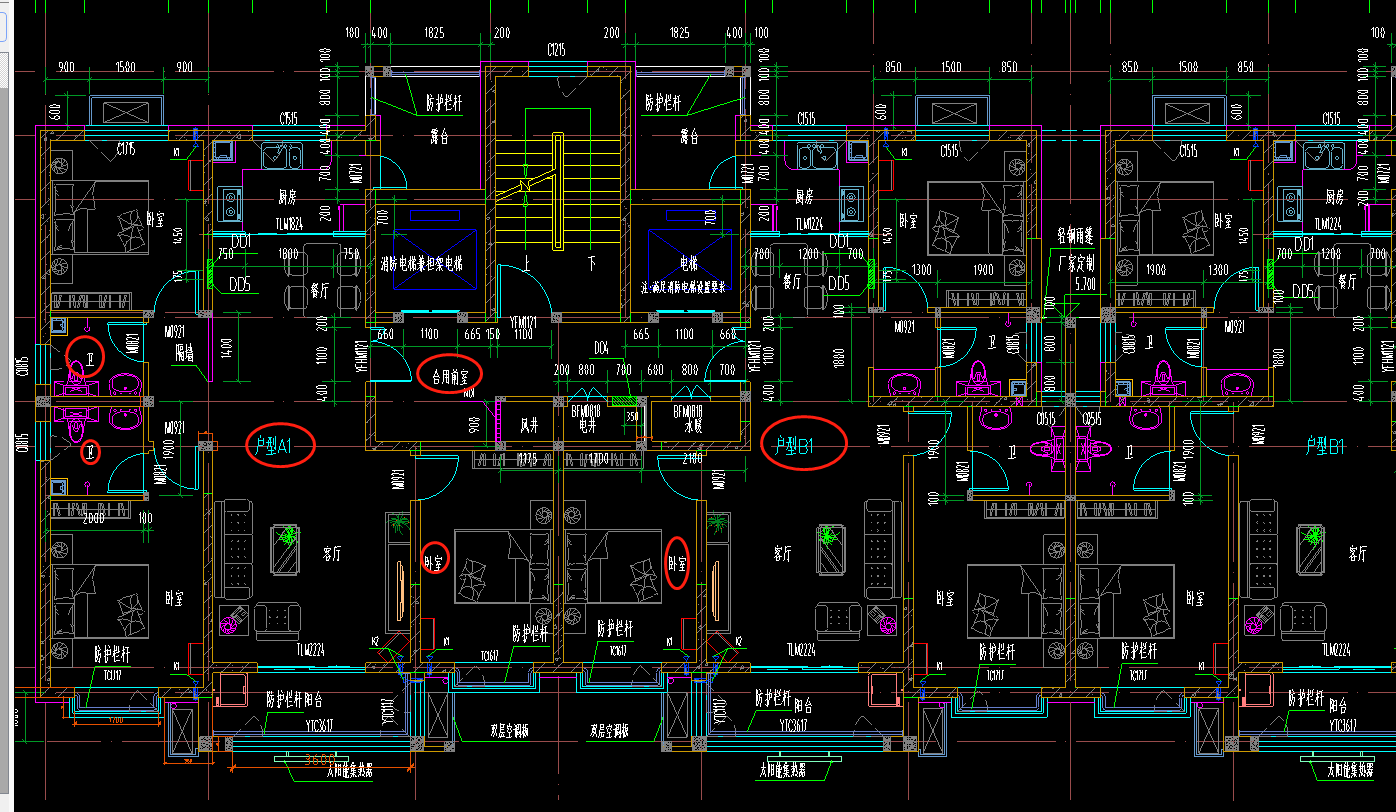Click the kitchen sink block above TLM1824
Viewport: 1396px width, 812px height.
click(x=284, y=155)
